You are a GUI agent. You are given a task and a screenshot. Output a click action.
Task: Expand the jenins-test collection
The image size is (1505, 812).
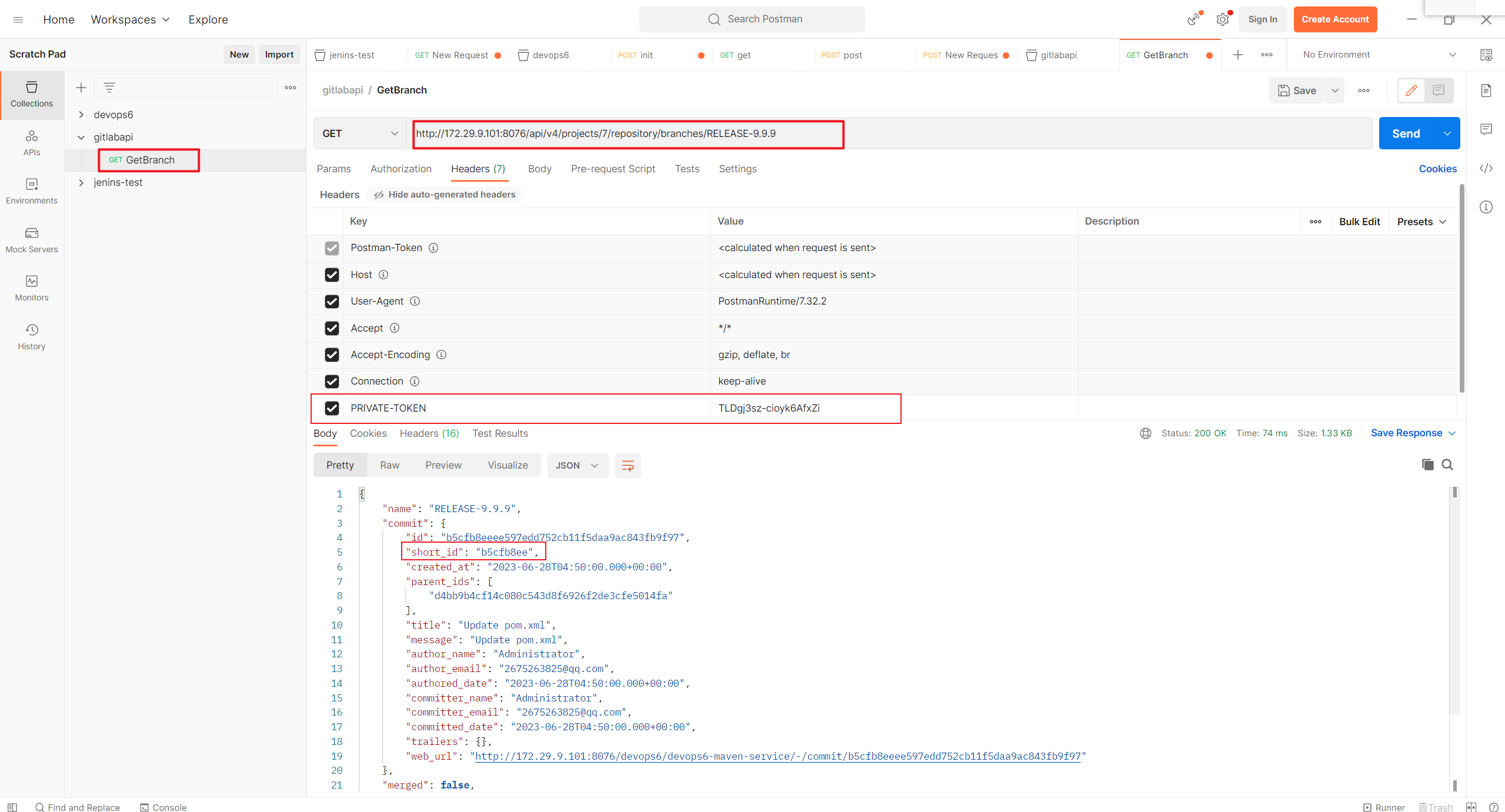click(81, 182)
